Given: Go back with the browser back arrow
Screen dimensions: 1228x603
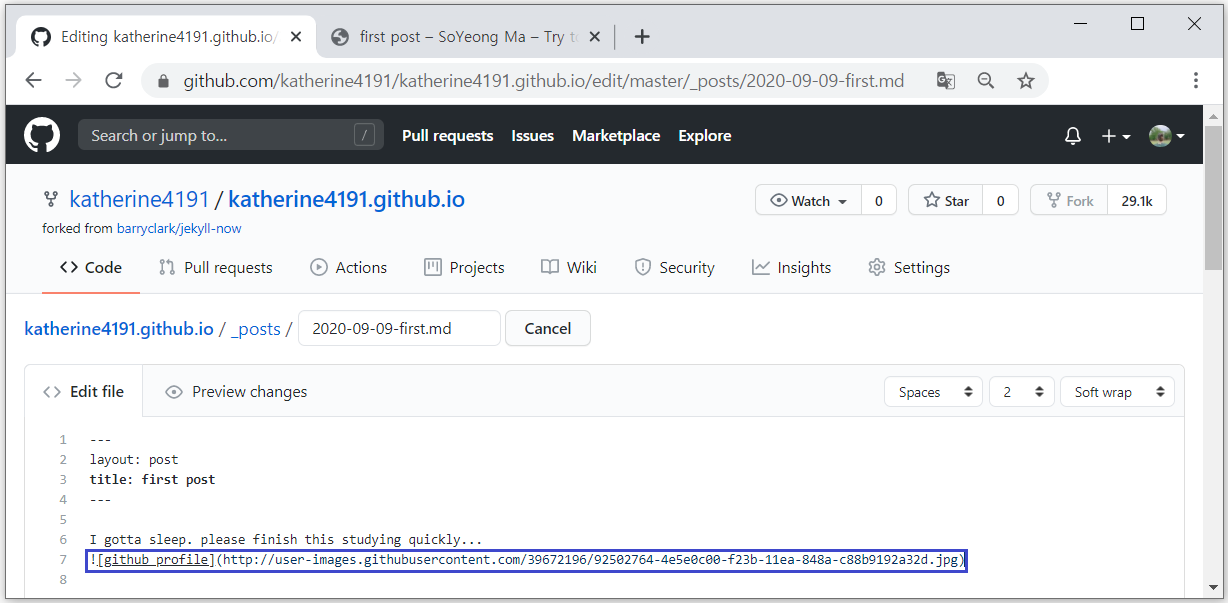Looking at the screenshot, I should 34,81.
